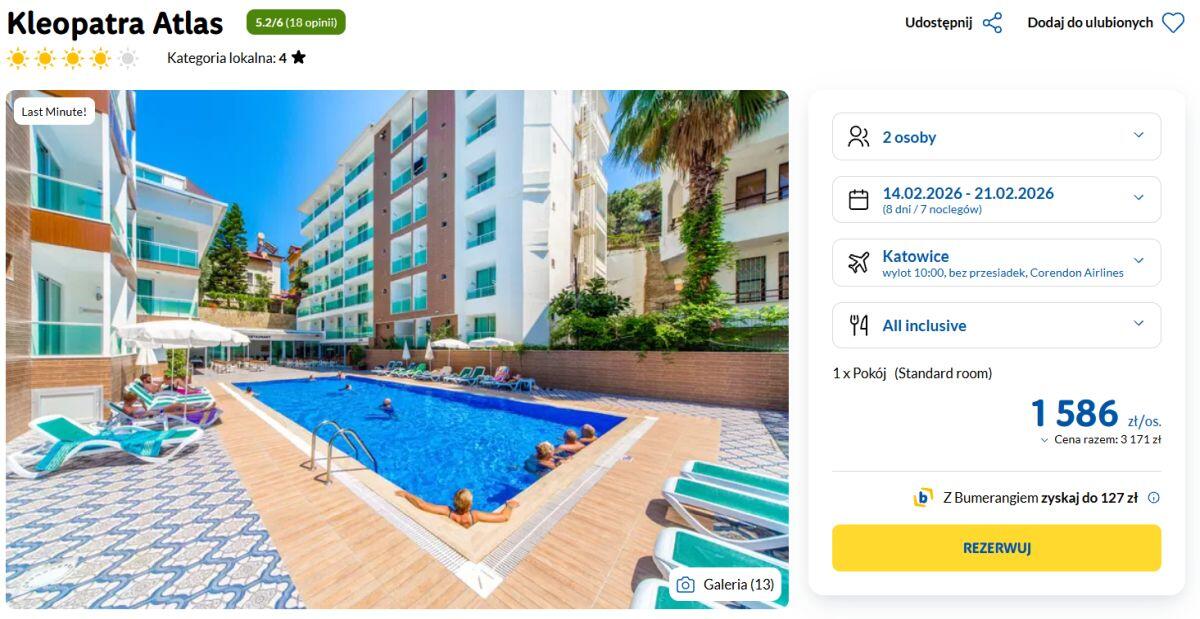Click Dodaj do ulubionych link
This screenshot has height=619, width=1200.
(x=1090, y=23)
